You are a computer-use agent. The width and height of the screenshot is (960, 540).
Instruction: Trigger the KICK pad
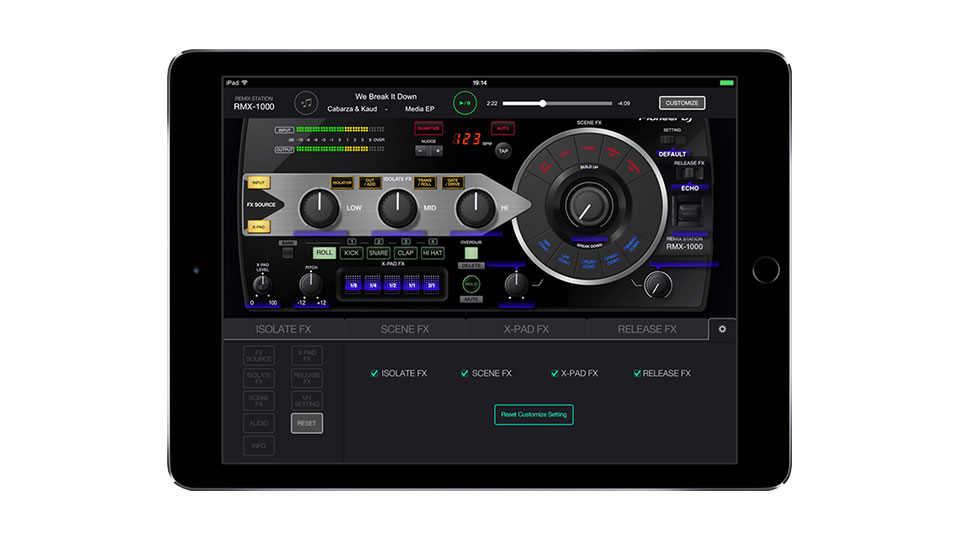click(350, 253)
